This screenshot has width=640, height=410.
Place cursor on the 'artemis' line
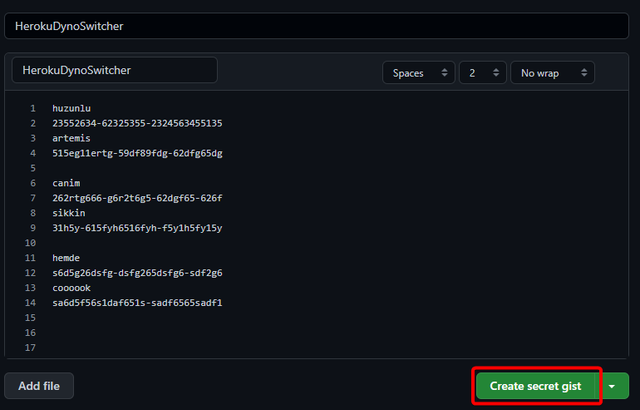71,138
